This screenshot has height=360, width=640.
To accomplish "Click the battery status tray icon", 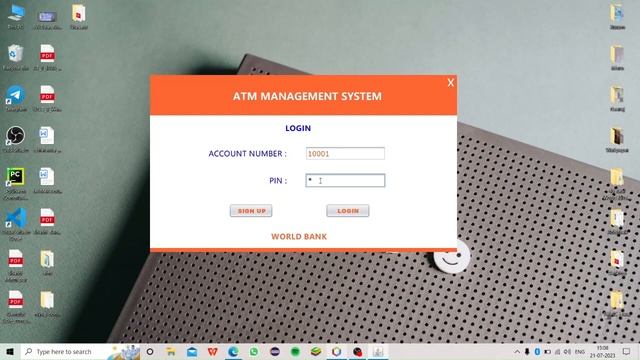I will pos(547,351).
